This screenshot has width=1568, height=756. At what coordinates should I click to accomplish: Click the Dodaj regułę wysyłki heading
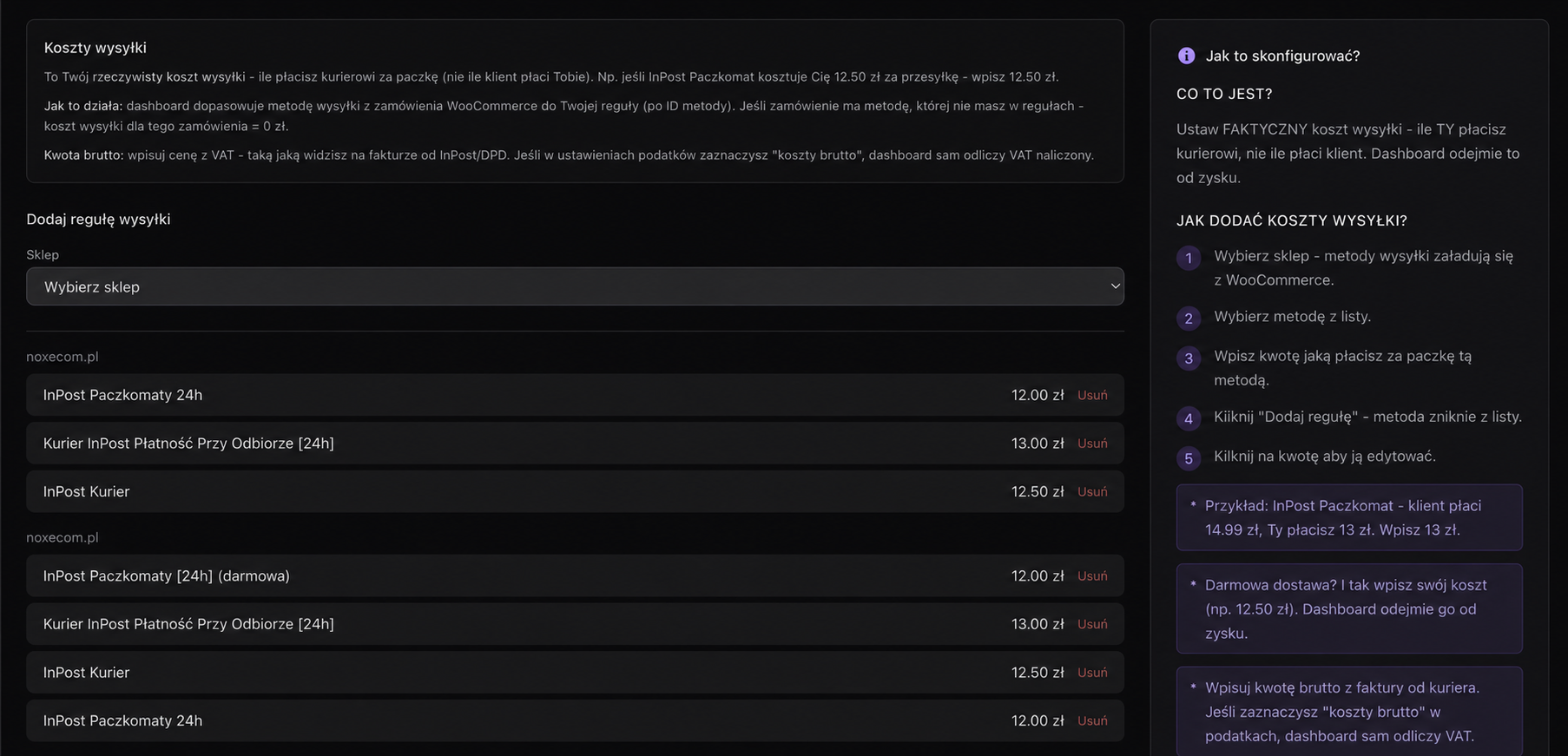[98, 220]
